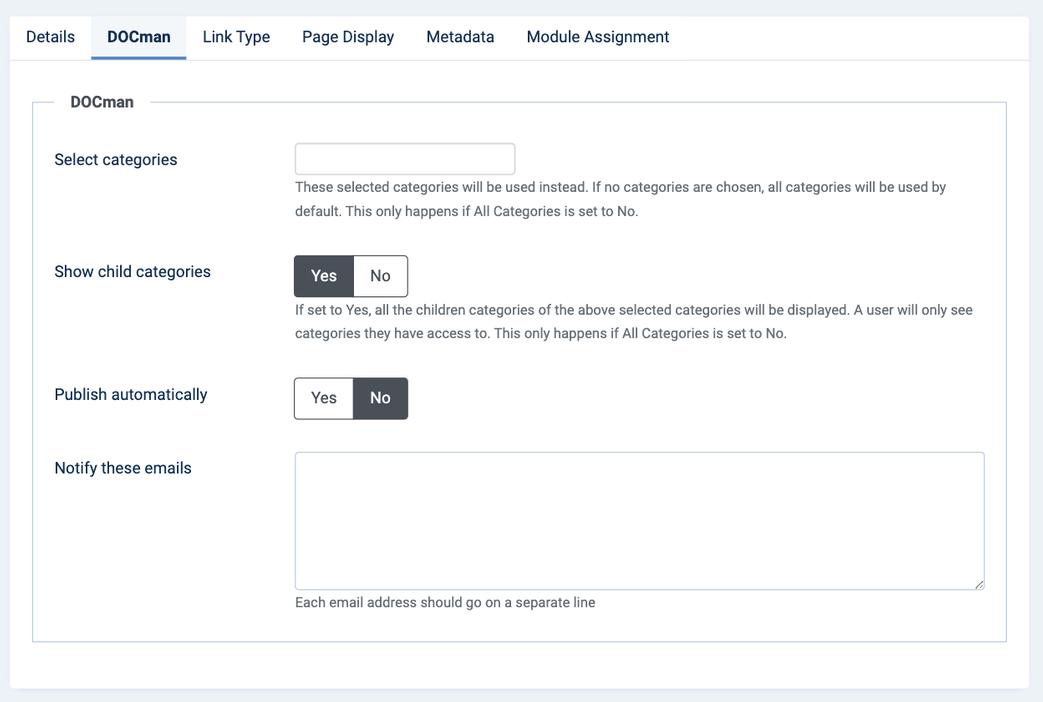Focus the Notify these emails text area
This screenshot has width=1043, height=702.
click(x=639, y=521)
